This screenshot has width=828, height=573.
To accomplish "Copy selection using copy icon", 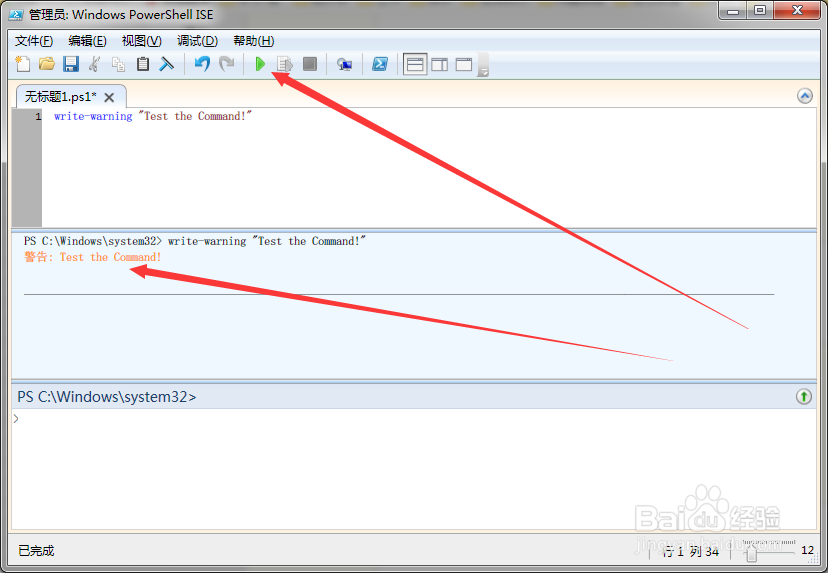I will click(118, 64).
